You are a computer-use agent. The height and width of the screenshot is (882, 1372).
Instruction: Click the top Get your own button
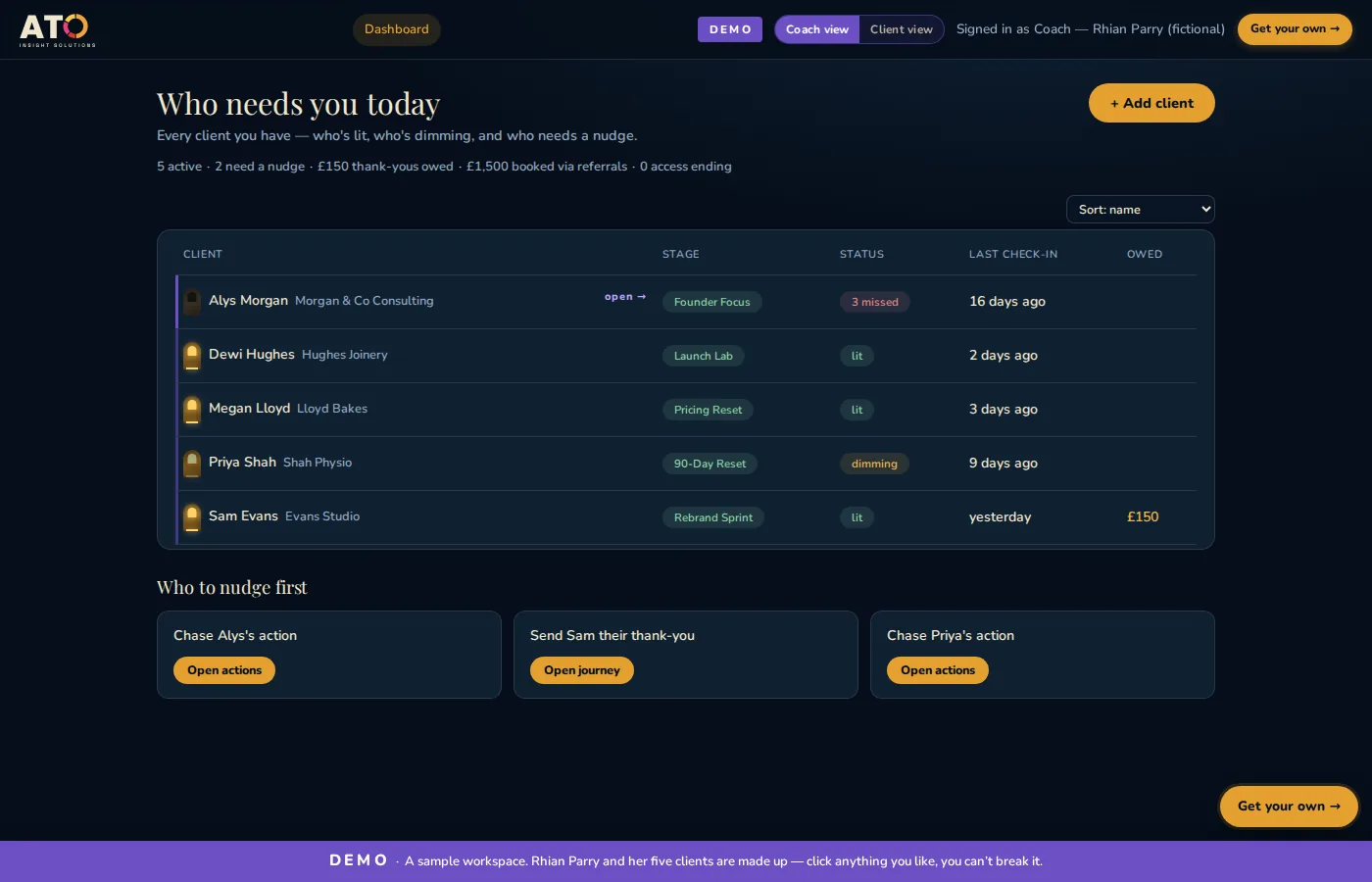click(1295, 29)
